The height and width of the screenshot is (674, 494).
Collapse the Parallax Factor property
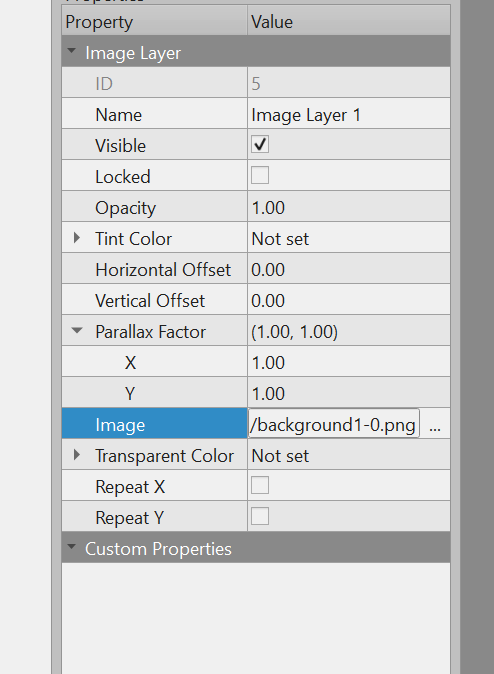pos(77,331)
